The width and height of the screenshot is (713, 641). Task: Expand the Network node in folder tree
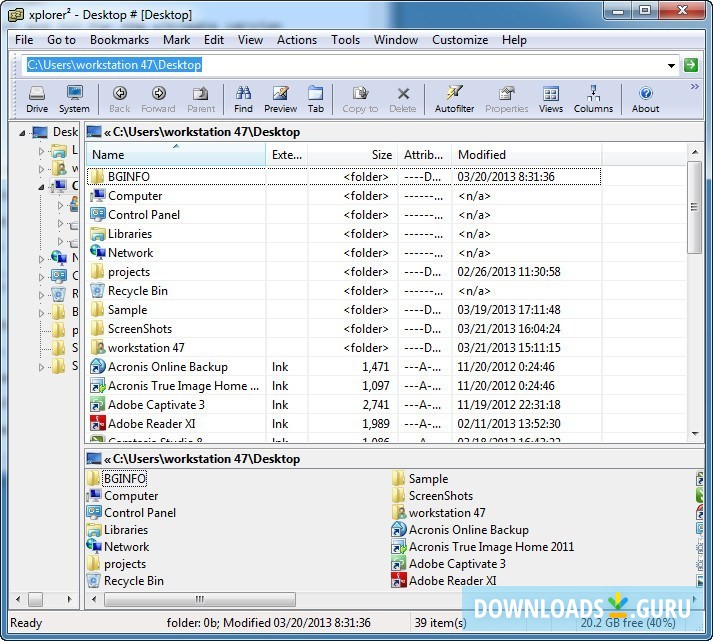click(x=41, y=259)
